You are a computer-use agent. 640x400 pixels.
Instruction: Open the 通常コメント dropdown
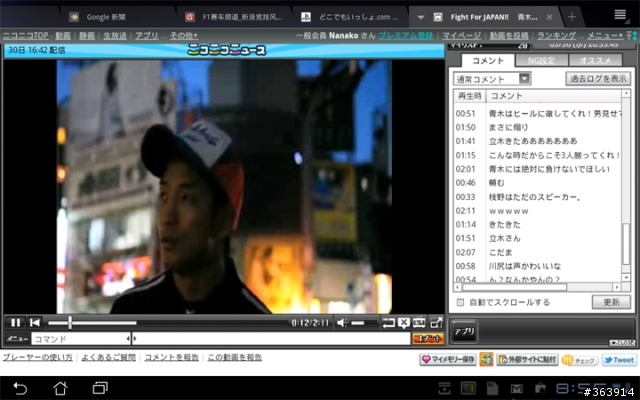click(492, 79)
